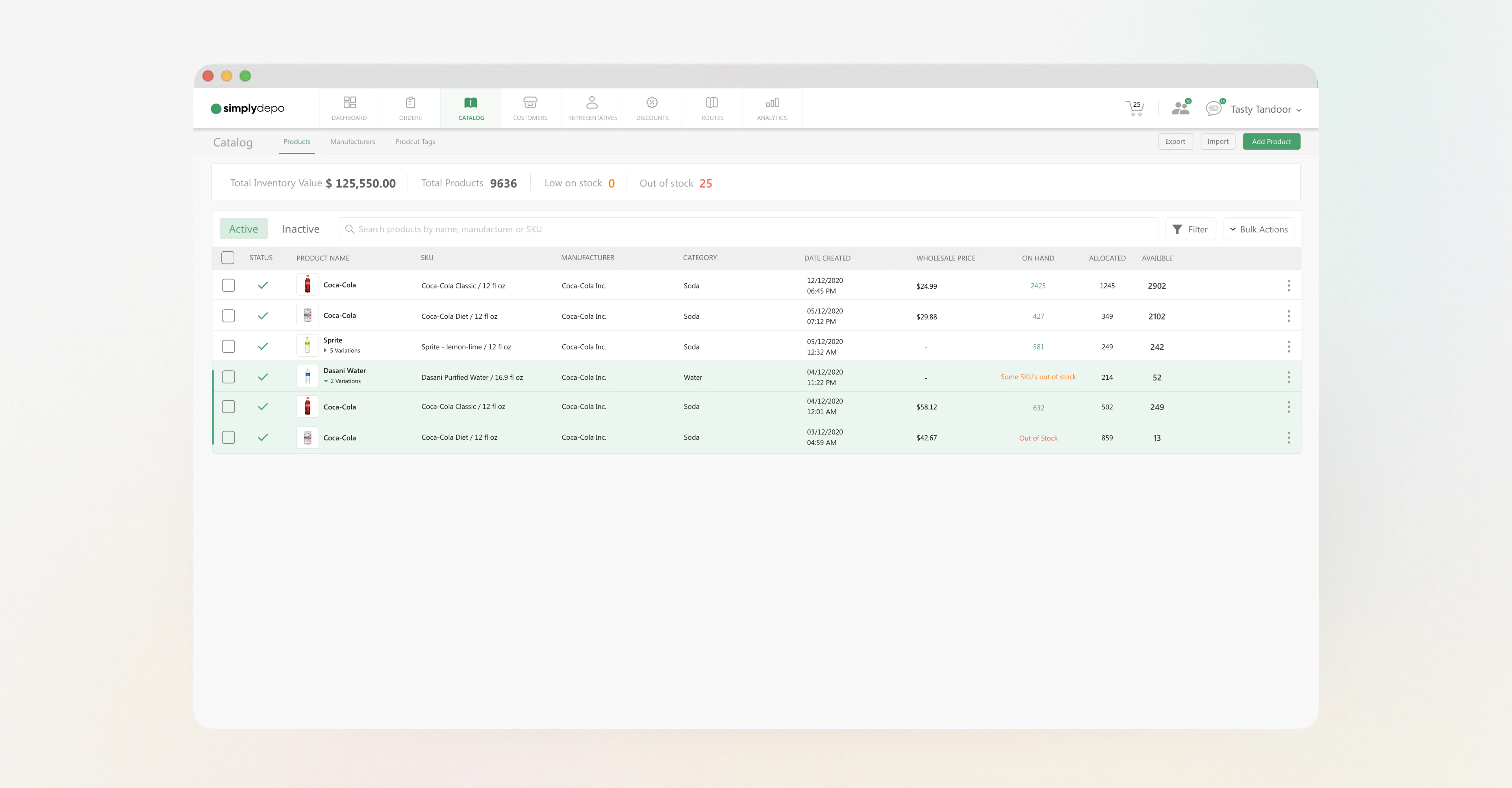Switch to the Inactive products view
Image resolution: width=1512 pixels, height=788 pixels.
tap(300, 229)
